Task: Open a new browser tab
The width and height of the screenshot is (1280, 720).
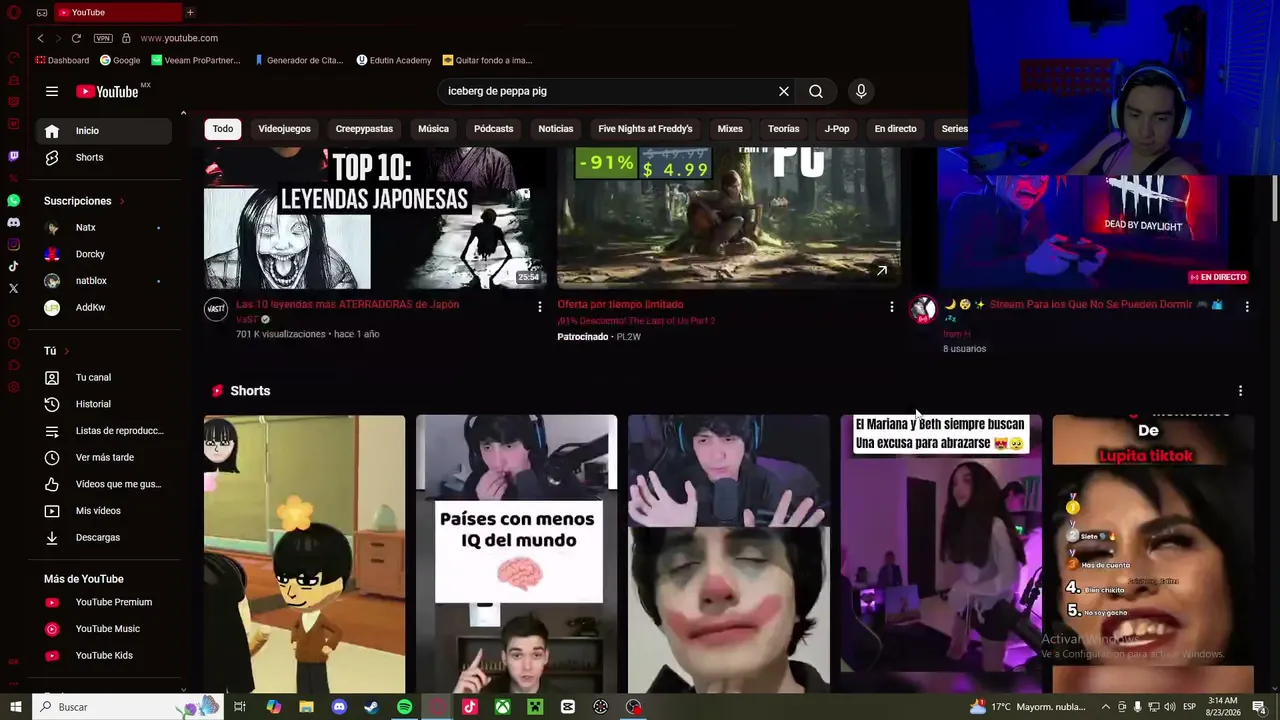Action: tap(190, 12)
